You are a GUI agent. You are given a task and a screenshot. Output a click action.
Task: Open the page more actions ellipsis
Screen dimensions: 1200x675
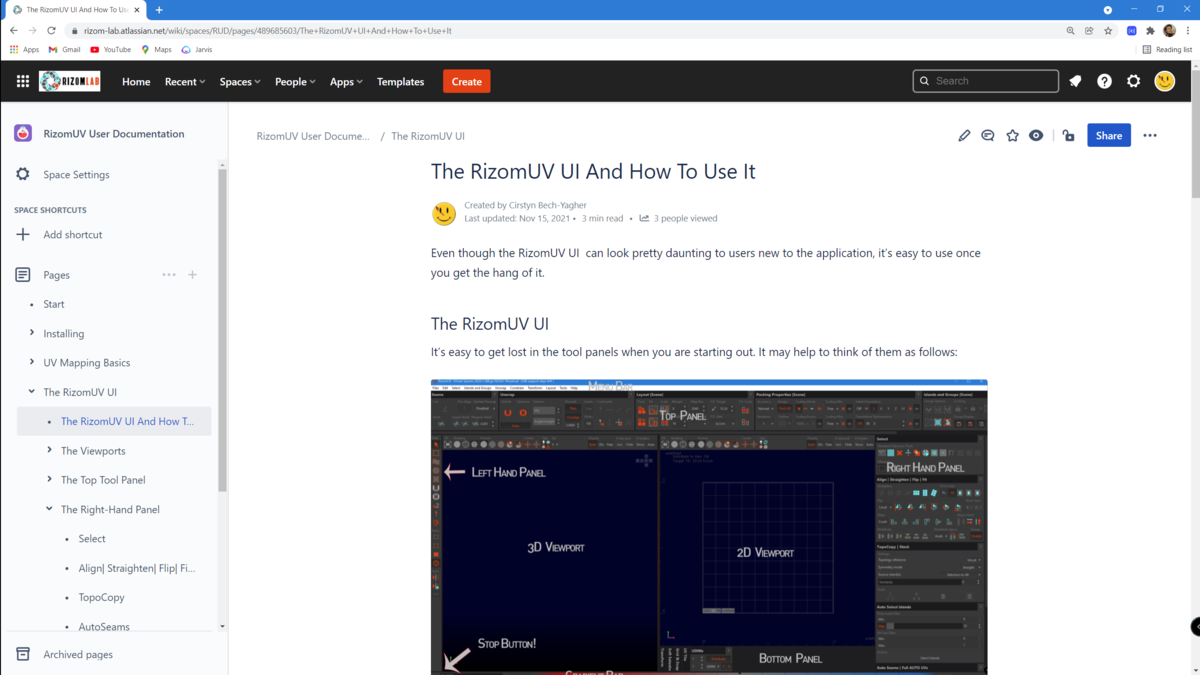pyautogui.click(x=1149, y=135)
